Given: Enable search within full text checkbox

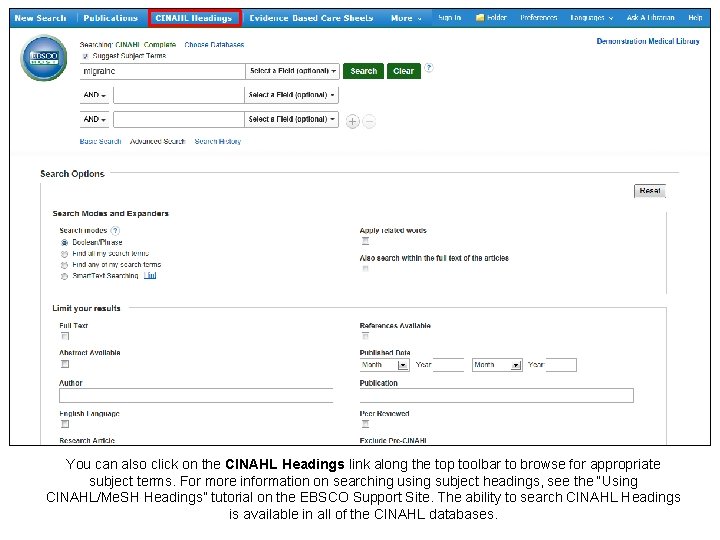Looking at the screenshot, I should click(366, 269).
